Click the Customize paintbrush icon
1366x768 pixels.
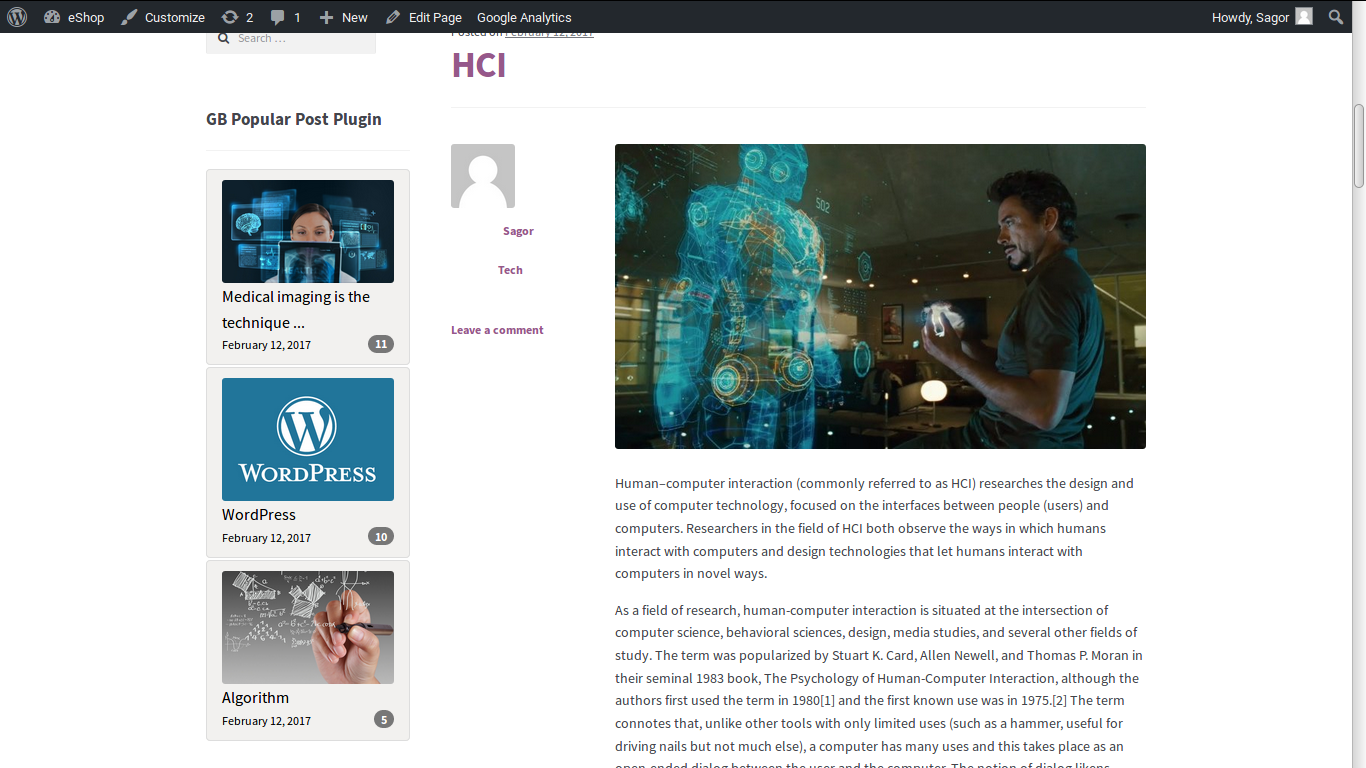pos(129,17)
